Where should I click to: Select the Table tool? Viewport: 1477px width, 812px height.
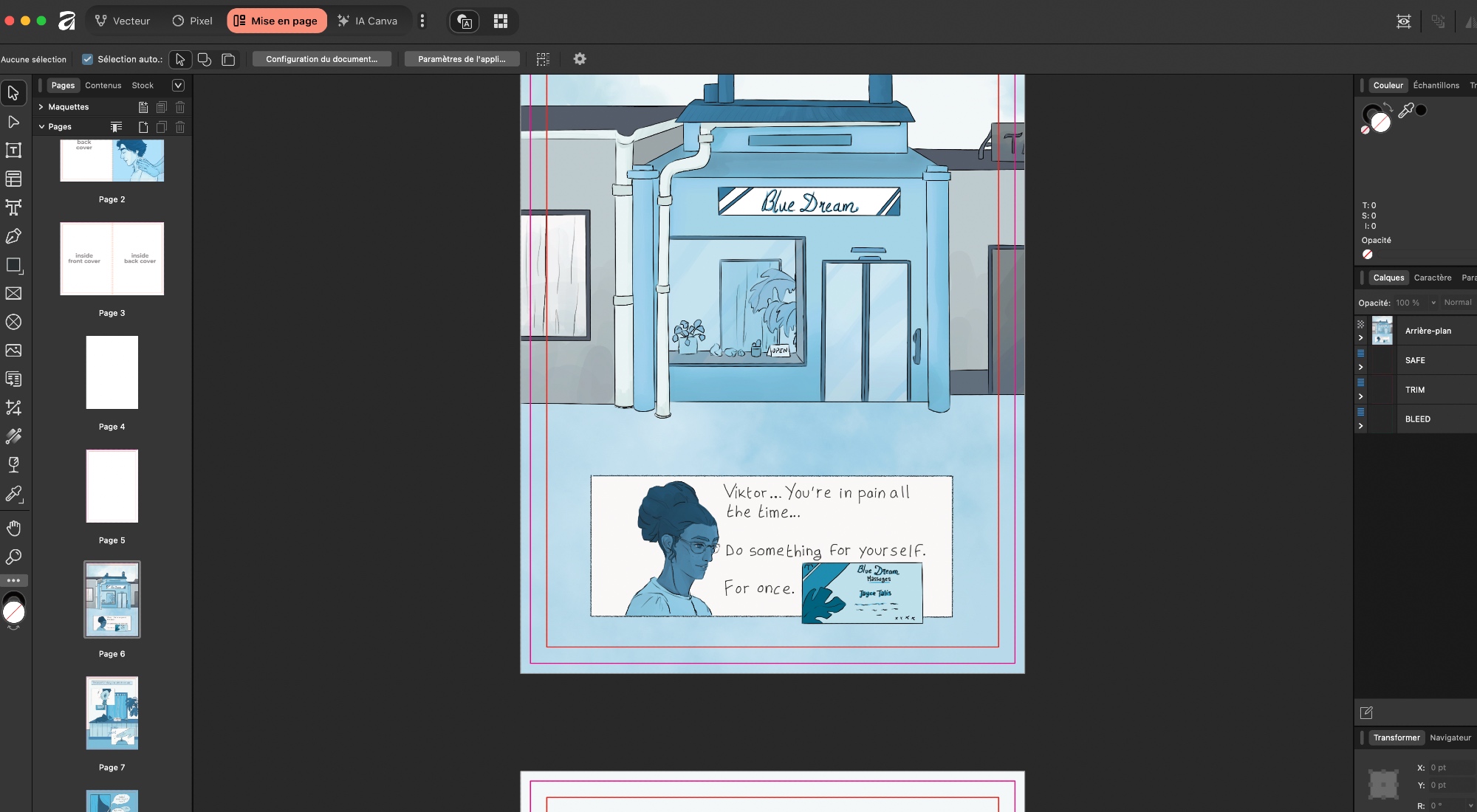(x=13, y=179)
